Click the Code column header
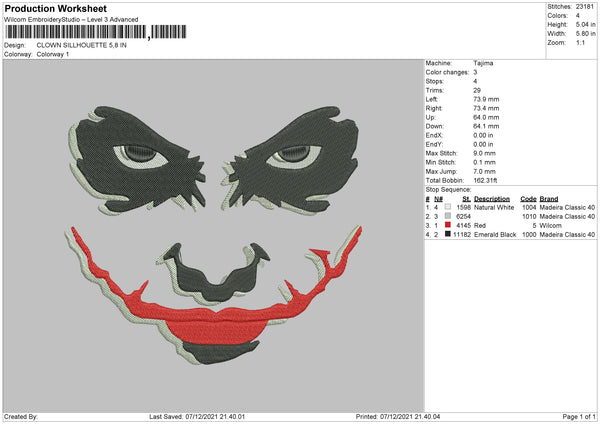Screen dimensions: 600x424 click(x=528, y=199)
